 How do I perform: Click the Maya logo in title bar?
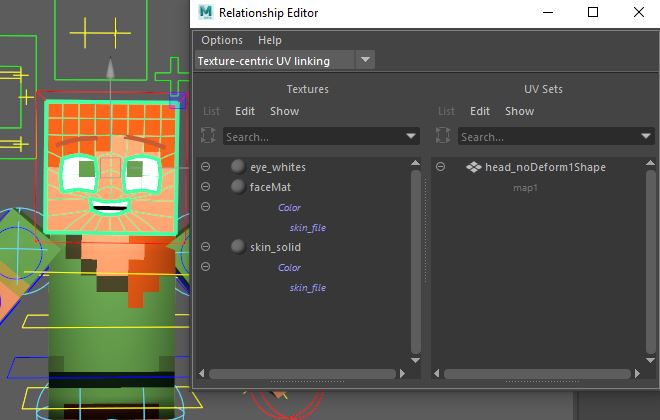pyautogui.click(x=206, y=12)
